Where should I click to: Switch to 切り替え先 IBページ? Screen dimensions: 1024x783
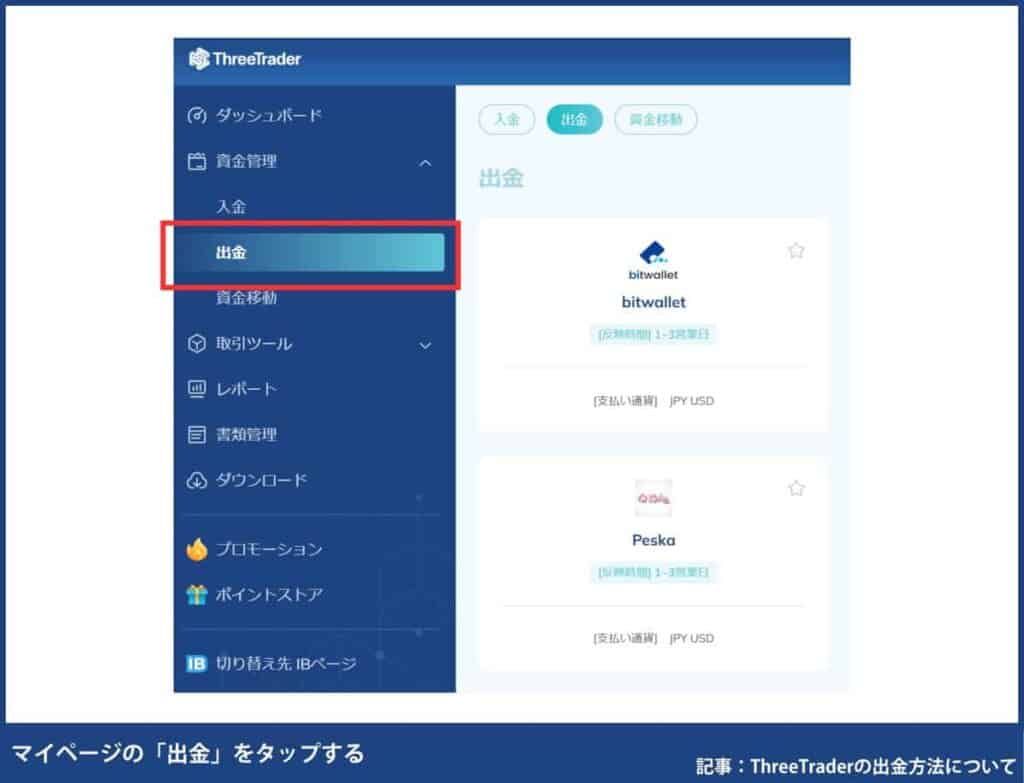pos(286,663)
